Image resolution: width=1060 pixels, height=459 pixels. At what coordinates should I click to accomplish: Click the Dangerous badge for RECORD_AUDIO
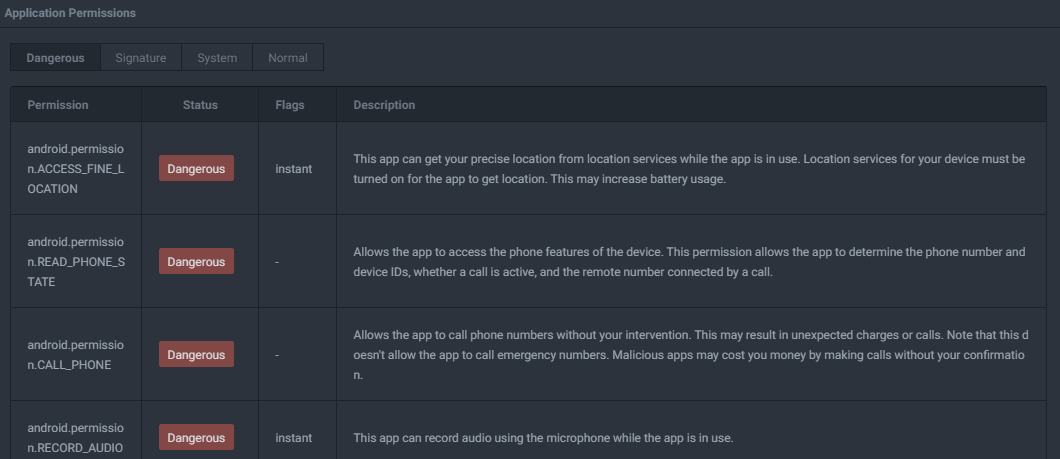[196, 438]
